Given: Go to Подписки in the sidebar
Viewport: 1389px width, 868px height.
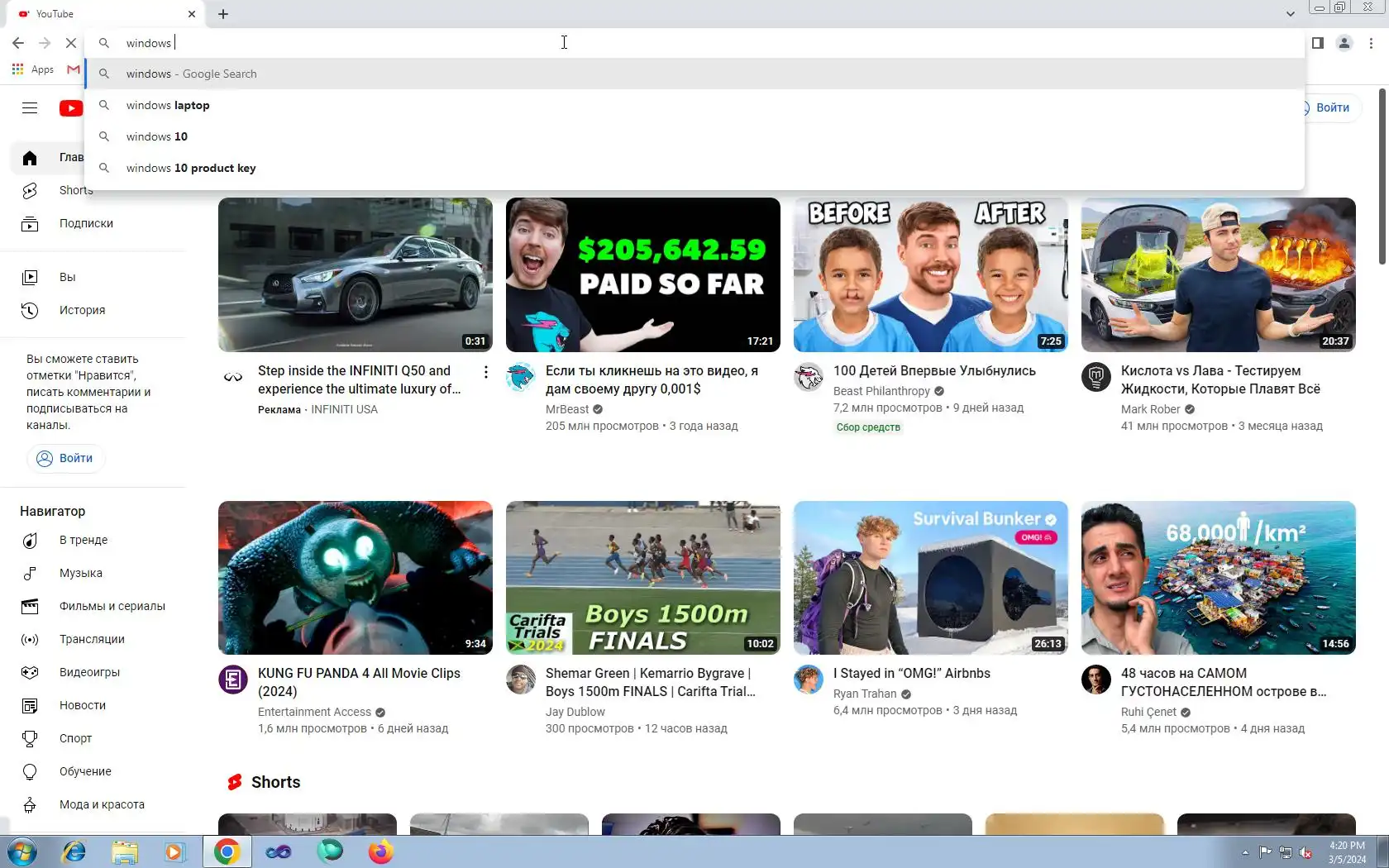Looking at the screenshot, I should (93, 223).
